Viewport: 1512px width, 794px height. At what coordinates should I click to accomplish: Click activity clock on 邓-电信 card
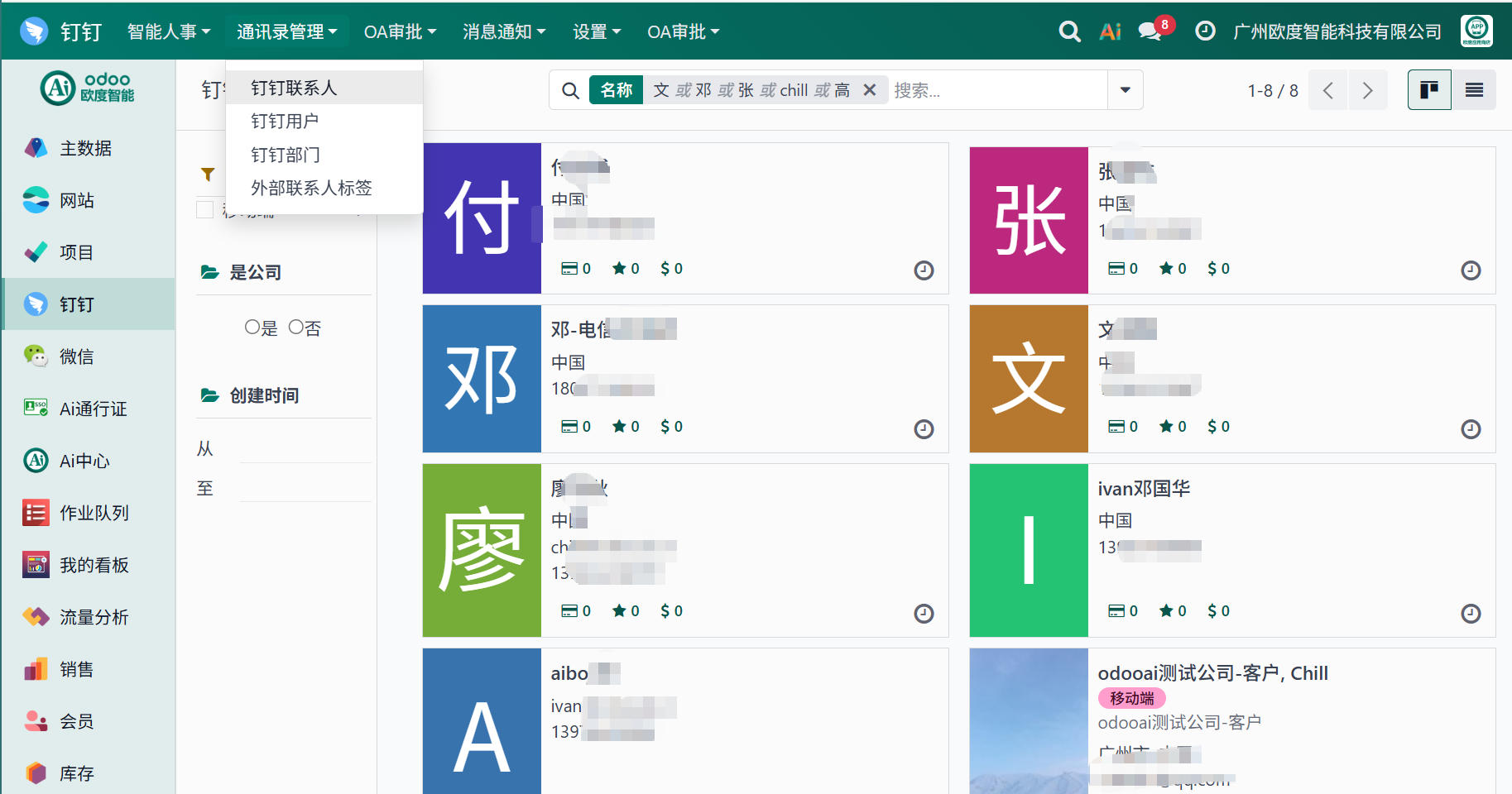pyautogui.click(x=924, y=429)
